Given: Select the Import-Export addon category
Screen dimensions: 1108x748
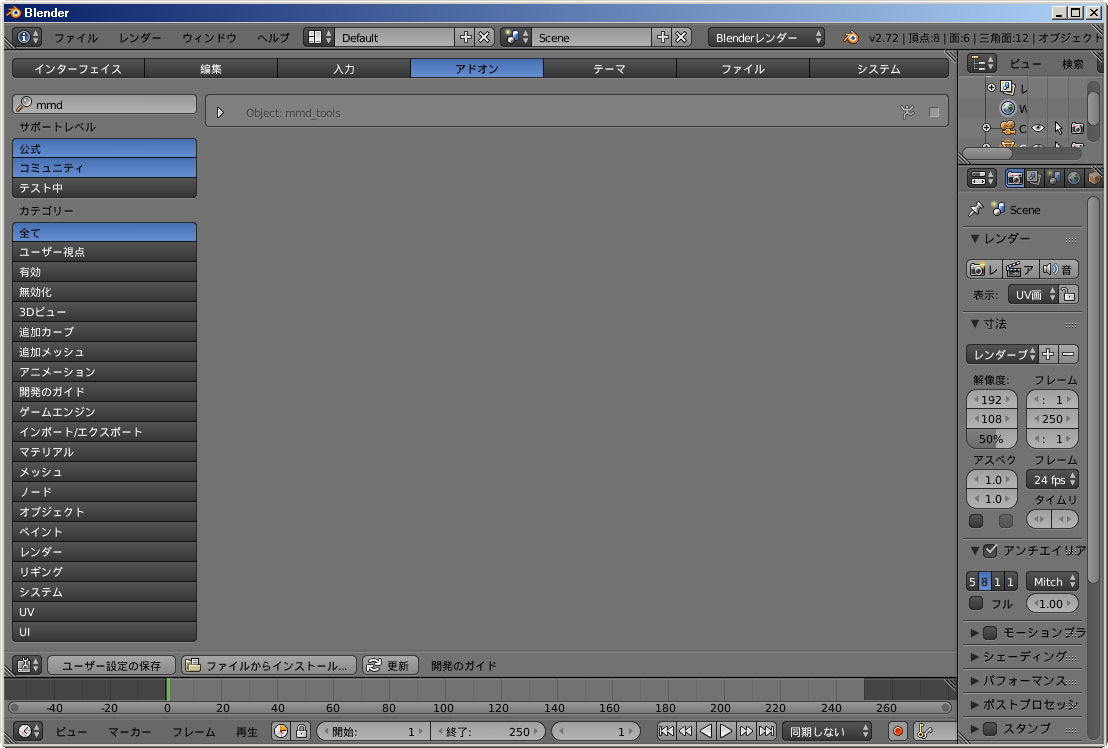Looking at the screenshot, I should click(105, 432).
